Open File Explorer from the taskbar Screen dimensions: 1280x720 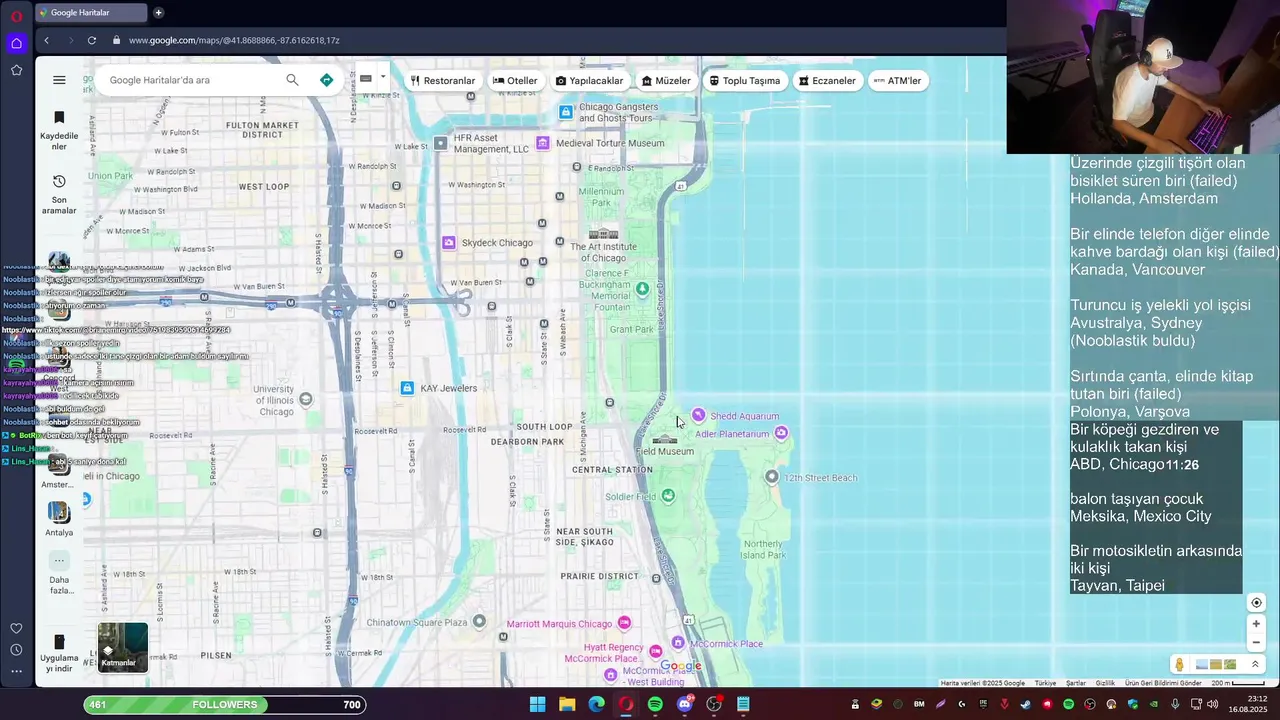coord(567,704)
